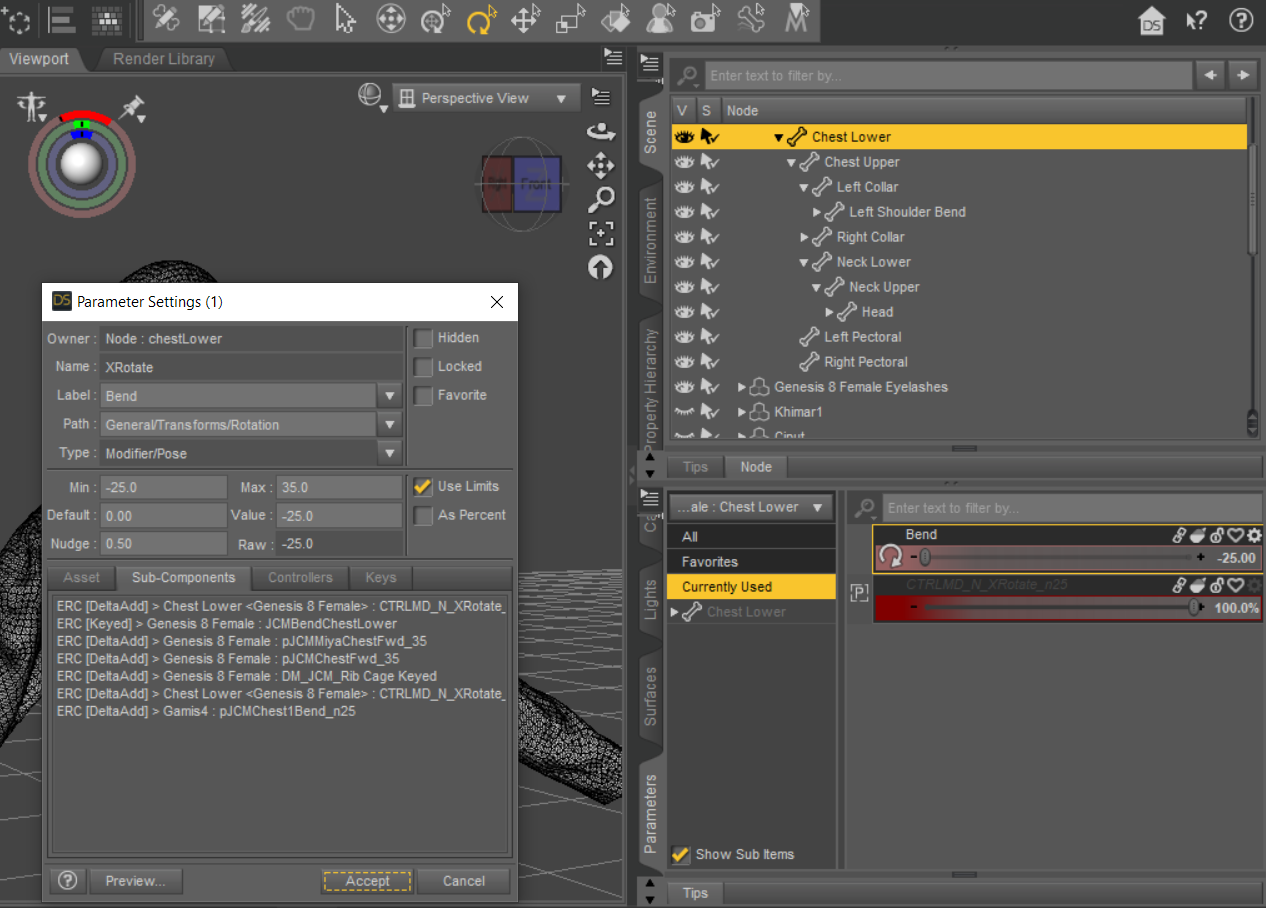The width and height of the screenshot is (1266, 908).
Task: Click the Accept button
Action: point(367,881)
